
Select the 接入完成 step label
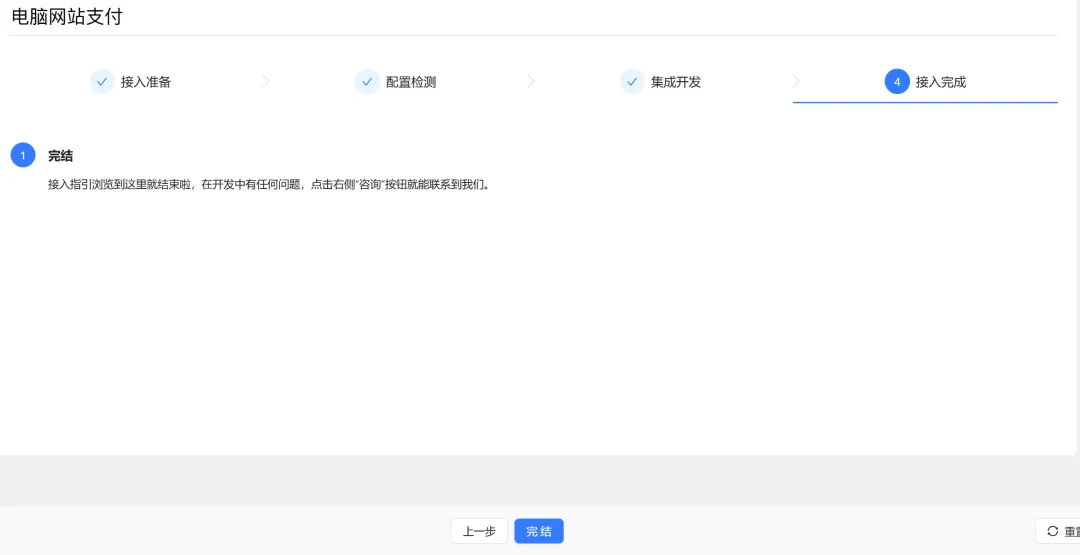[941, 82]
